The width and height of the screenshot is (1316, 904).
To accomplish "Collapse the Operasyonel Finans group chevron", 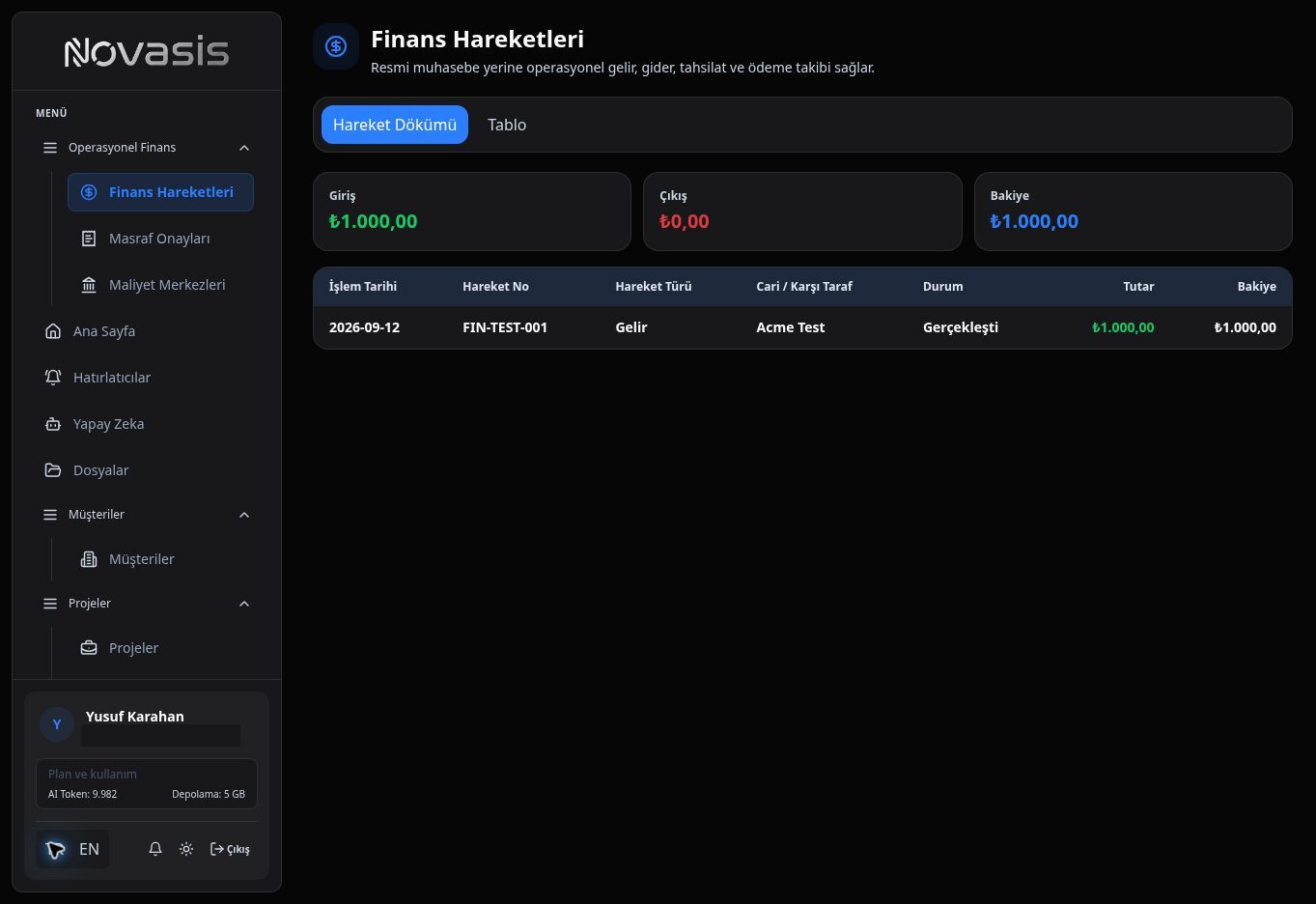I will 244,148.
